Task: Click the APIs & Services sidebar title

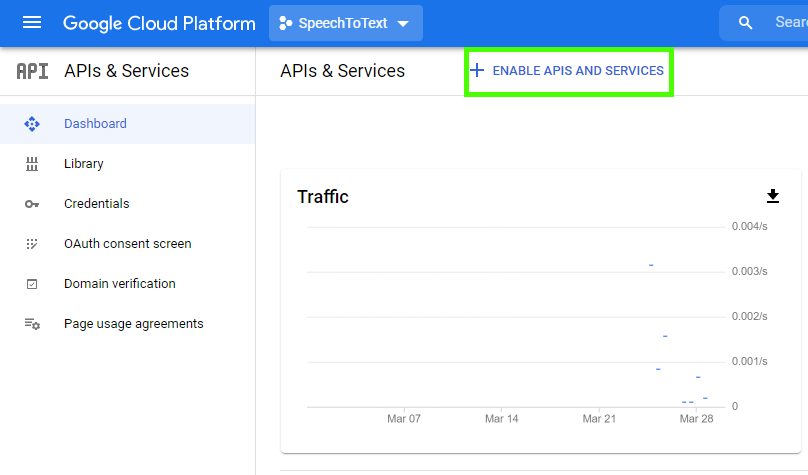Action: pos(126,71)
